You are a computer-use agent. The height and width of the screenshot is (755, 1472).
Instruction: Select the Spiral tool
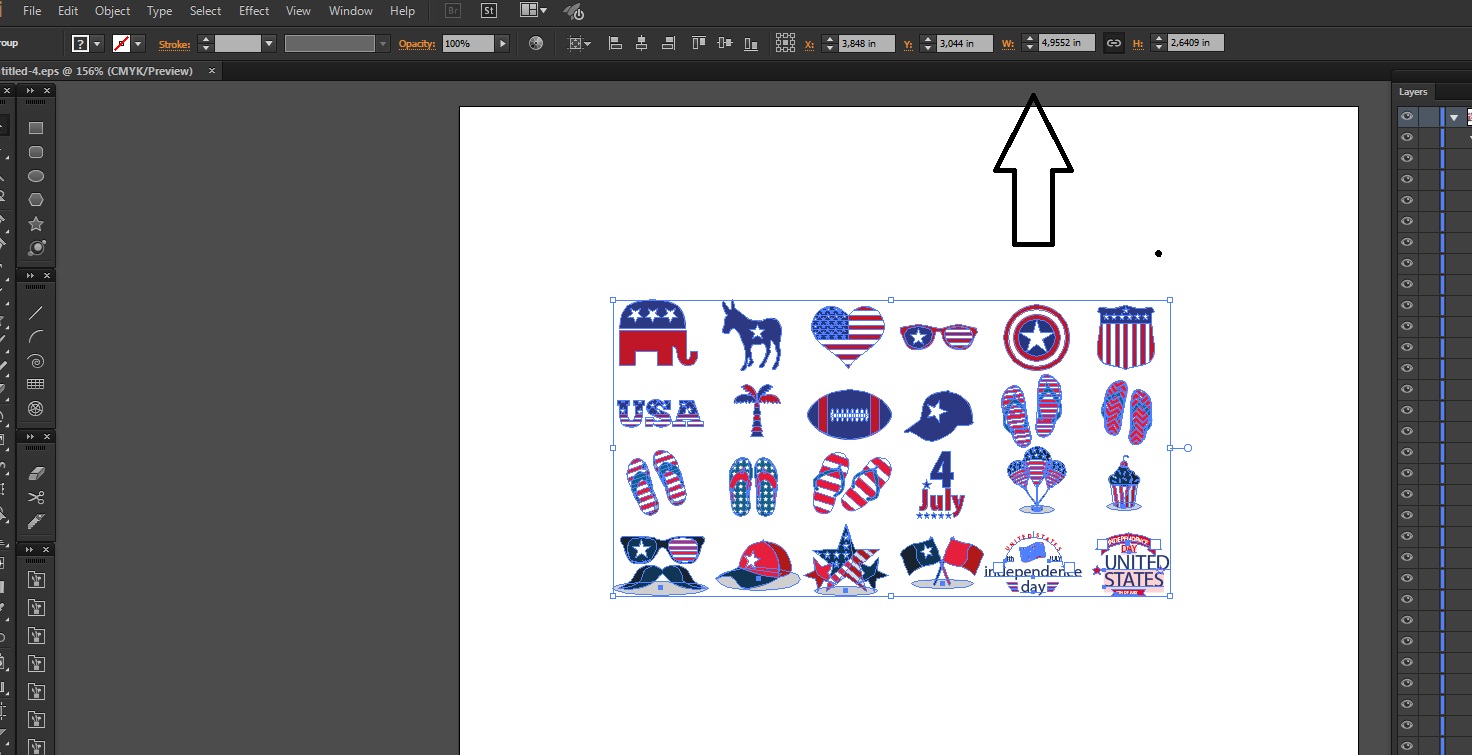click(x=36, y=361)
